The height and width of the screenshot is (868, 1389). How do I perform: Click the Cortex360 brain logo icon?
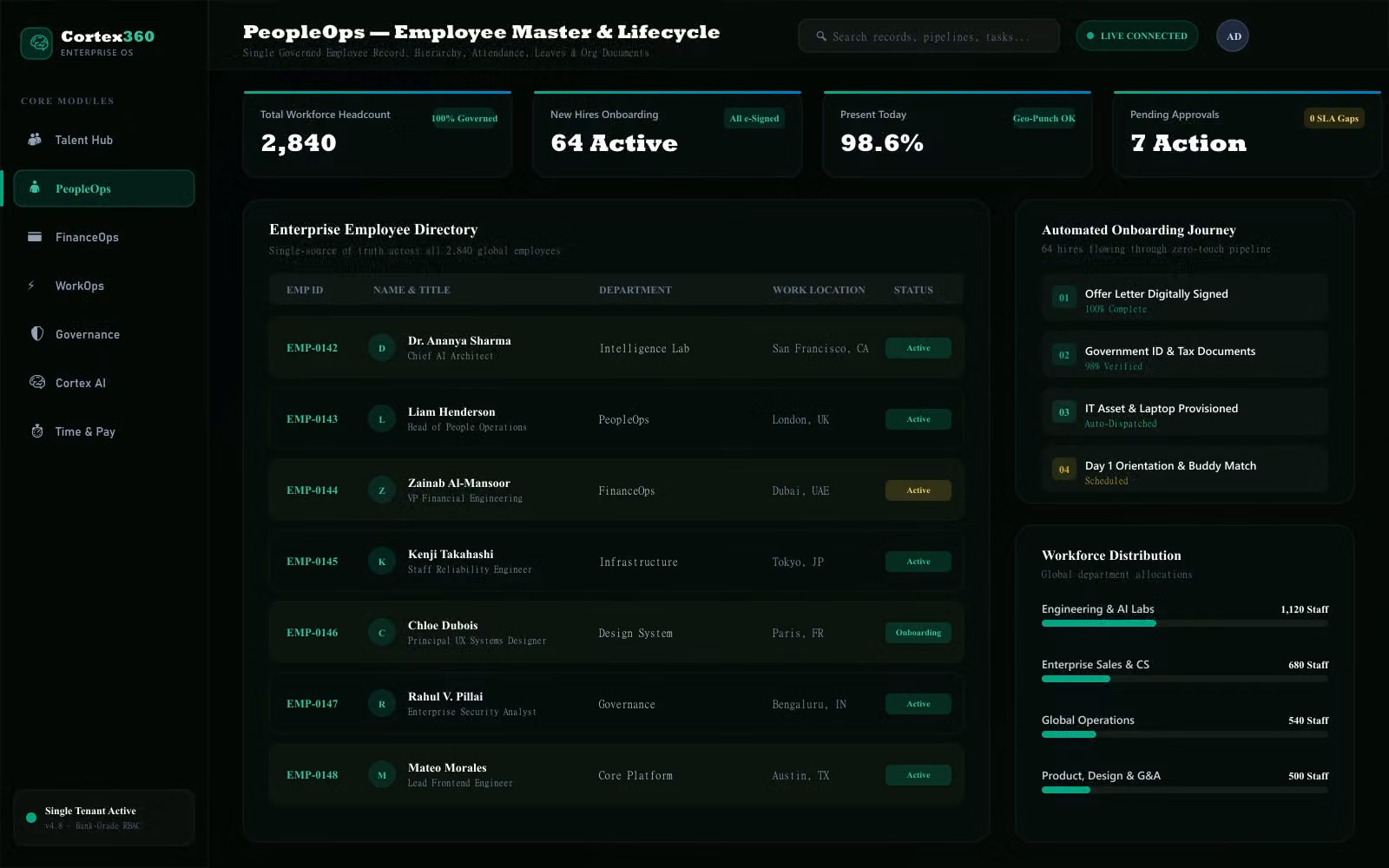click(x=36, y=43)
